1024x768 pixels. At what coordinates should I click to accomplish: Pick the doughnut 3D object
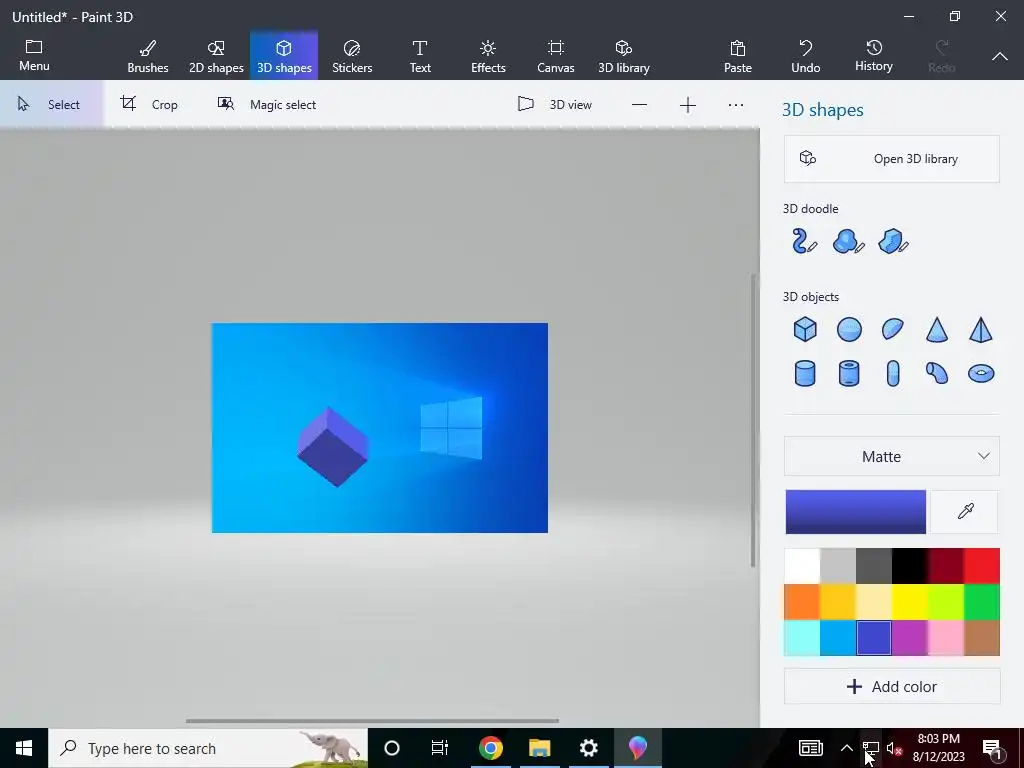981,374
